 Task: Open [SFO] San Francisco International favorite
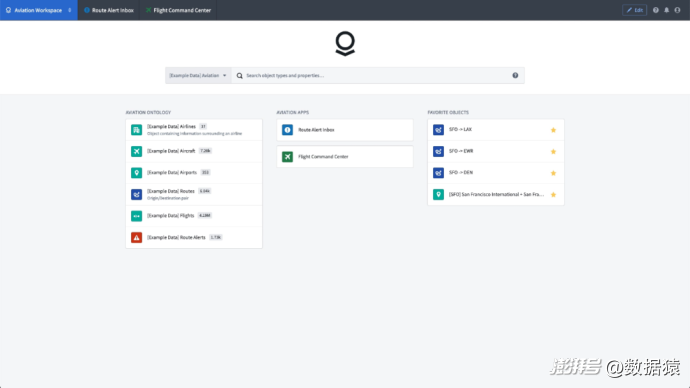496,194
